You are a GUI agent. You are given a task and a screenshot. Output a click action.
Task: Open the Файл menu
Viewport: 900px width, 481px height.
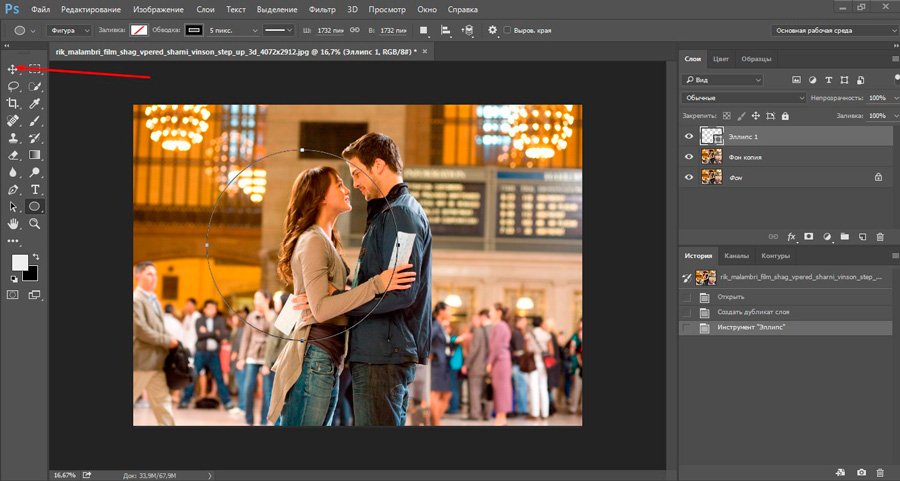tap(40, 10)
